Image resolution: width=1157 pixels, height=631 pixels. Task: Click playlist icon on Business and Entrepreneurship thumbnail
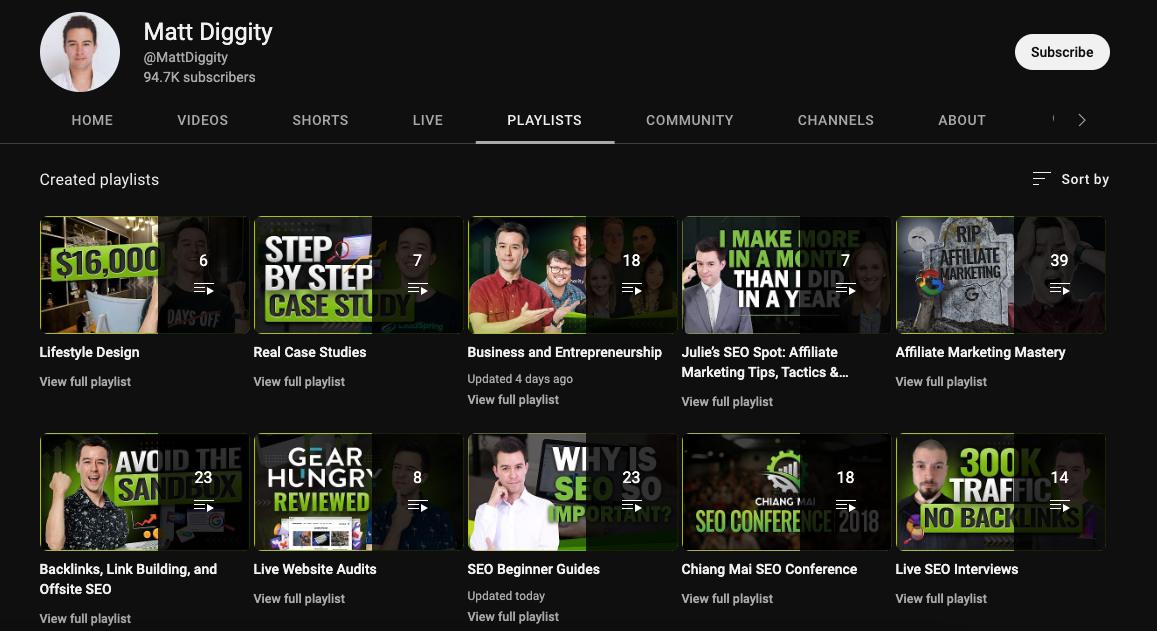coord(631,289)
